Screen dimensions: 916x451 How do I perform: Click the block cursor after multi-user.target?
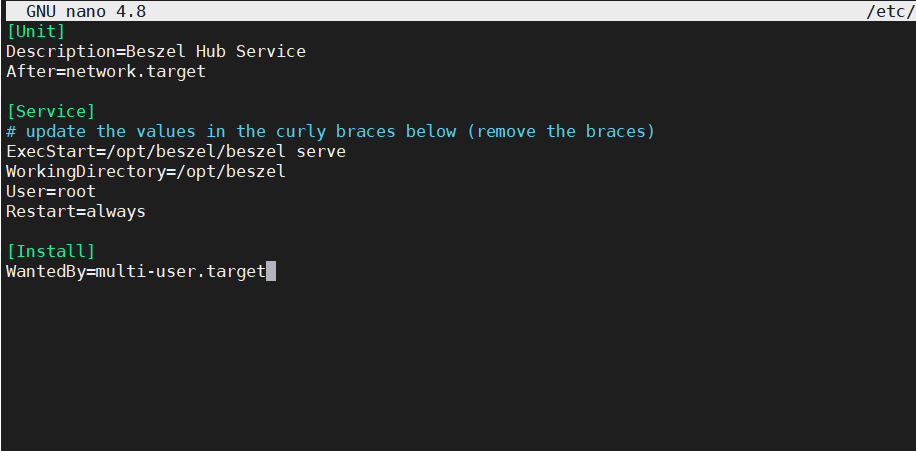coord(271,271)
